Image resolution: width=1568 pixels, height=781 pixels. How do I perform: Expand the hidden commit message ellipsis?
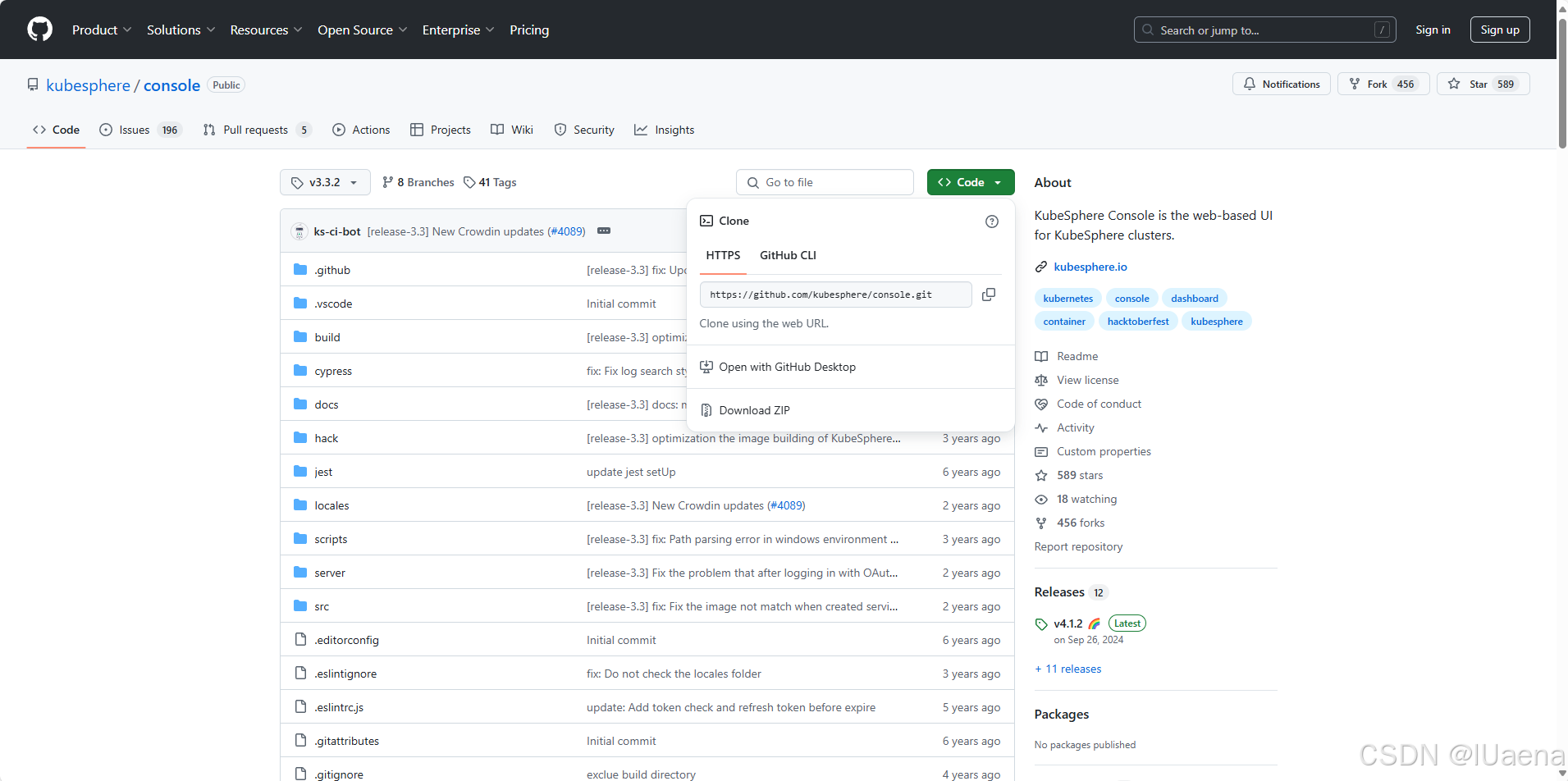[x=604, y=231]
